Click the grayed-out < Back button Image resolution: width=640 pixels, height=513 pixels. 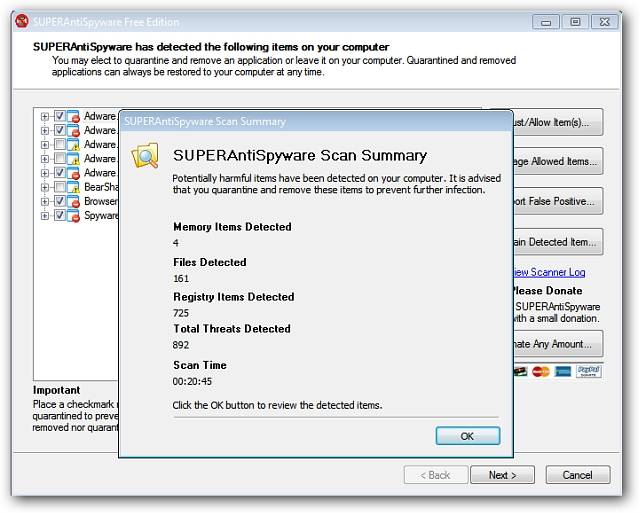[436, 475]
